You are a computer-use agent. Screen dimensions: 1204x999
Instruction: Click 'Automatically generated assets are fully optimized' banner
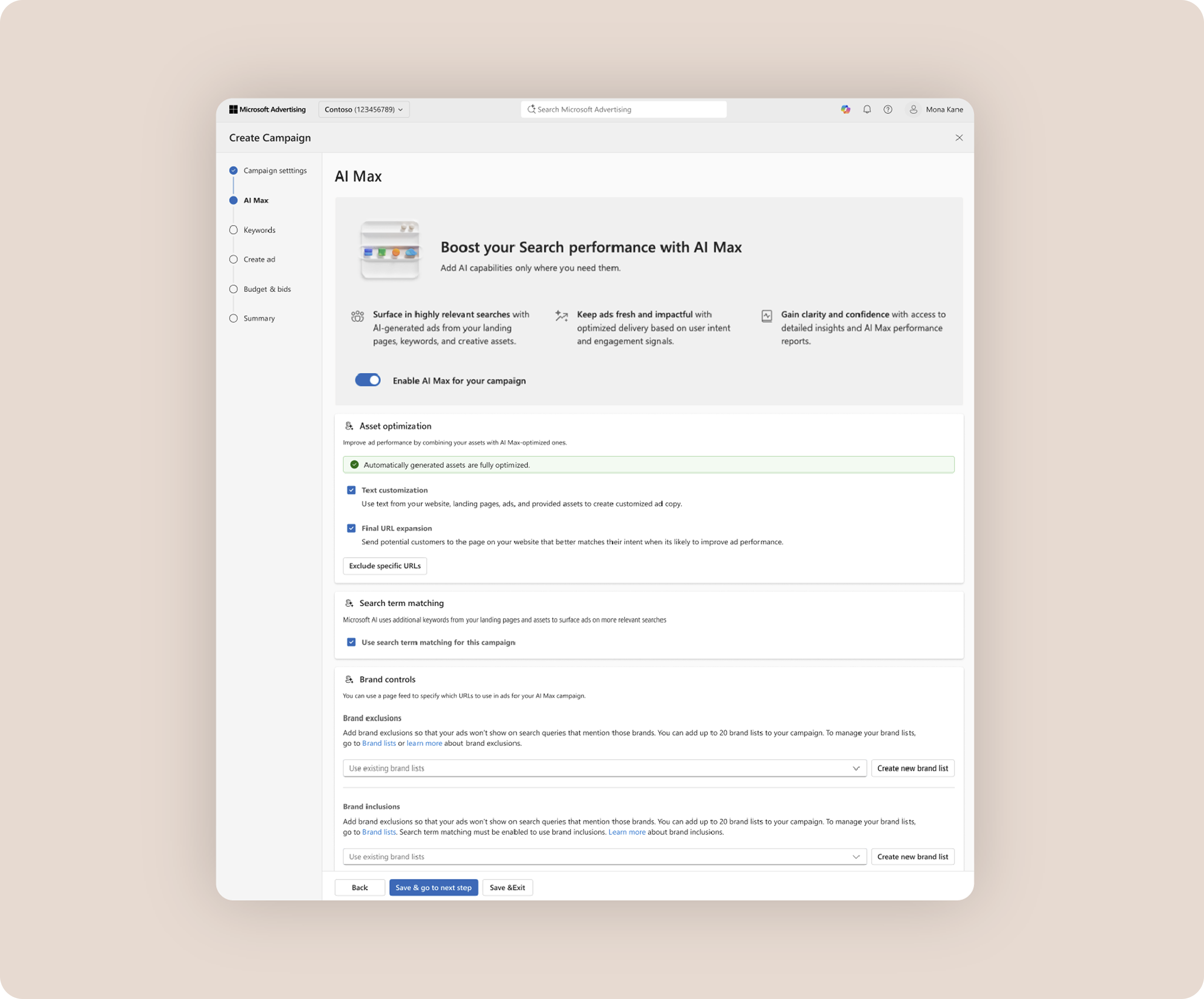648,465
